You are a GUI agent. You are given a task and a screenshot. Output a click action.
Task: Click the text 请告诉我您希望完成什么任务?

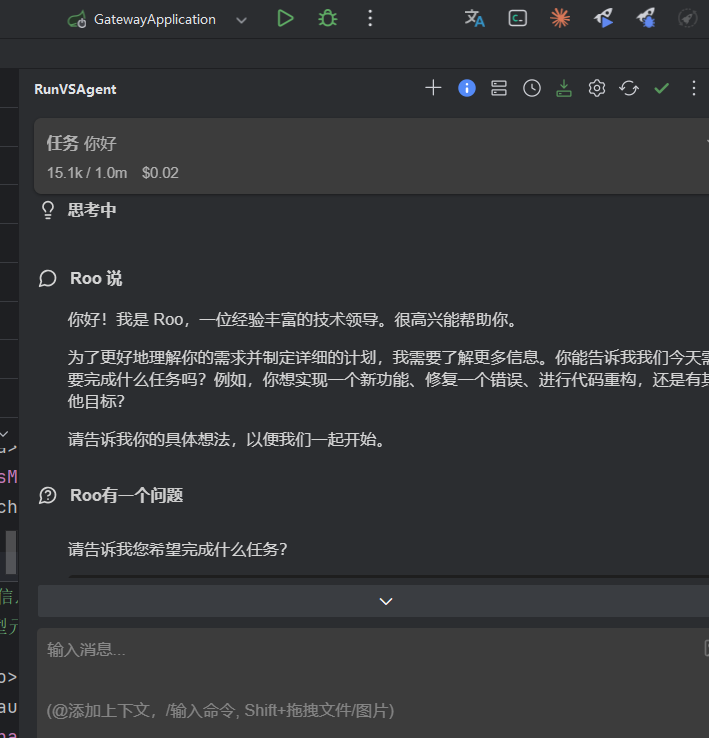pos(177,549)
